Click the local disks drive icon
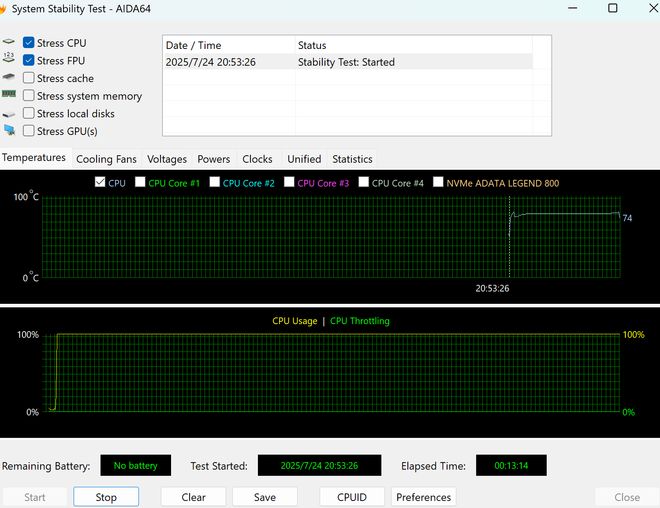Screen dimensions: 660x508 9,114
